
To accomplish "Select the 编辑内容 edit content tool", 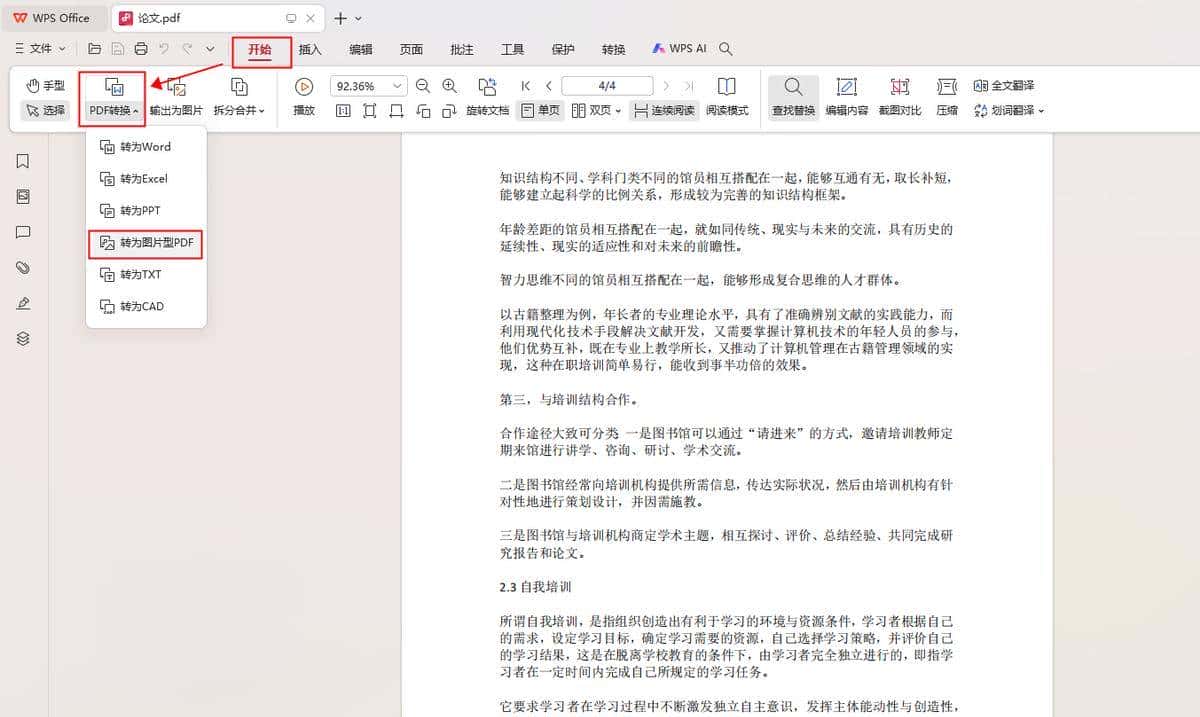I will (847, 95).
